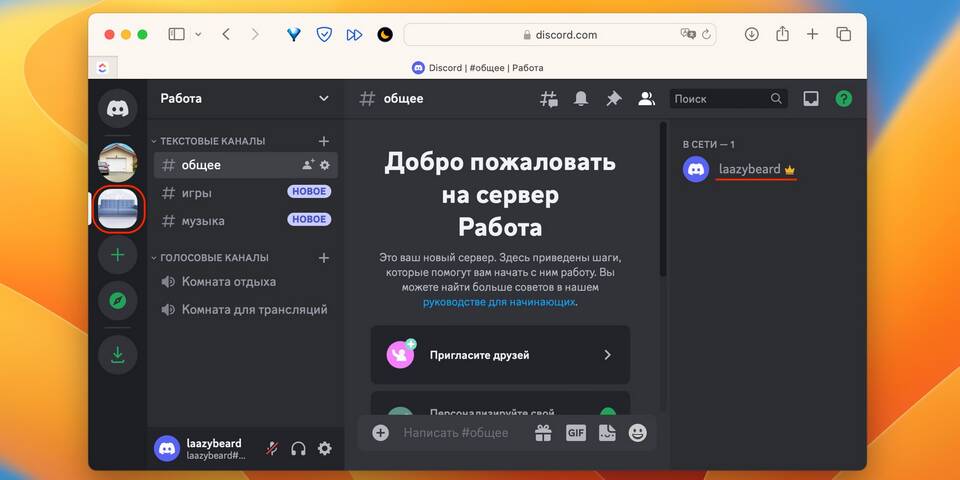Toggle the Safari sidebar button
This screenshot has width=960, height=480.
[176, 34]
